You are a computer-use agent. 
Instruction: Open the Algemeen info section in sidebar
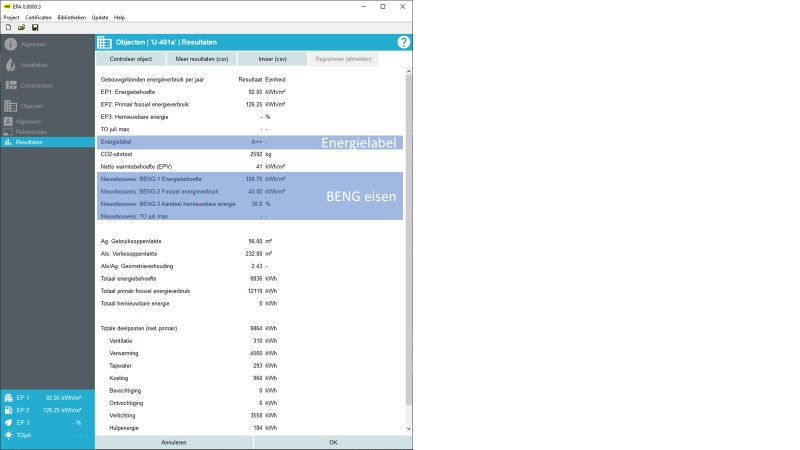tap(11, 44)
